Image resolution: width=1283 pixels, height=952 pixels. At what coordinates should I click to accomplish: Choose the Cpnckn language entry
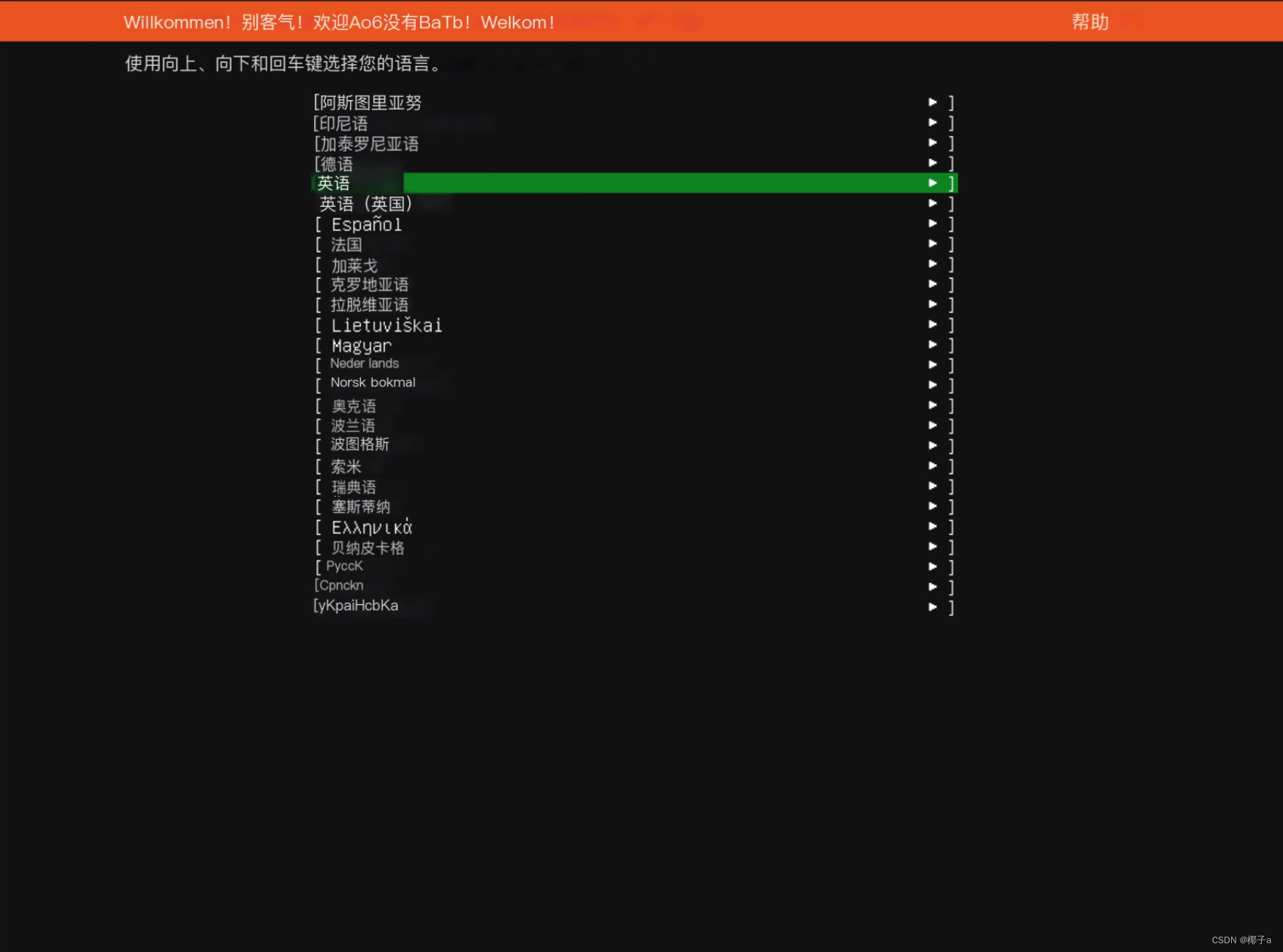coord(633,587)
